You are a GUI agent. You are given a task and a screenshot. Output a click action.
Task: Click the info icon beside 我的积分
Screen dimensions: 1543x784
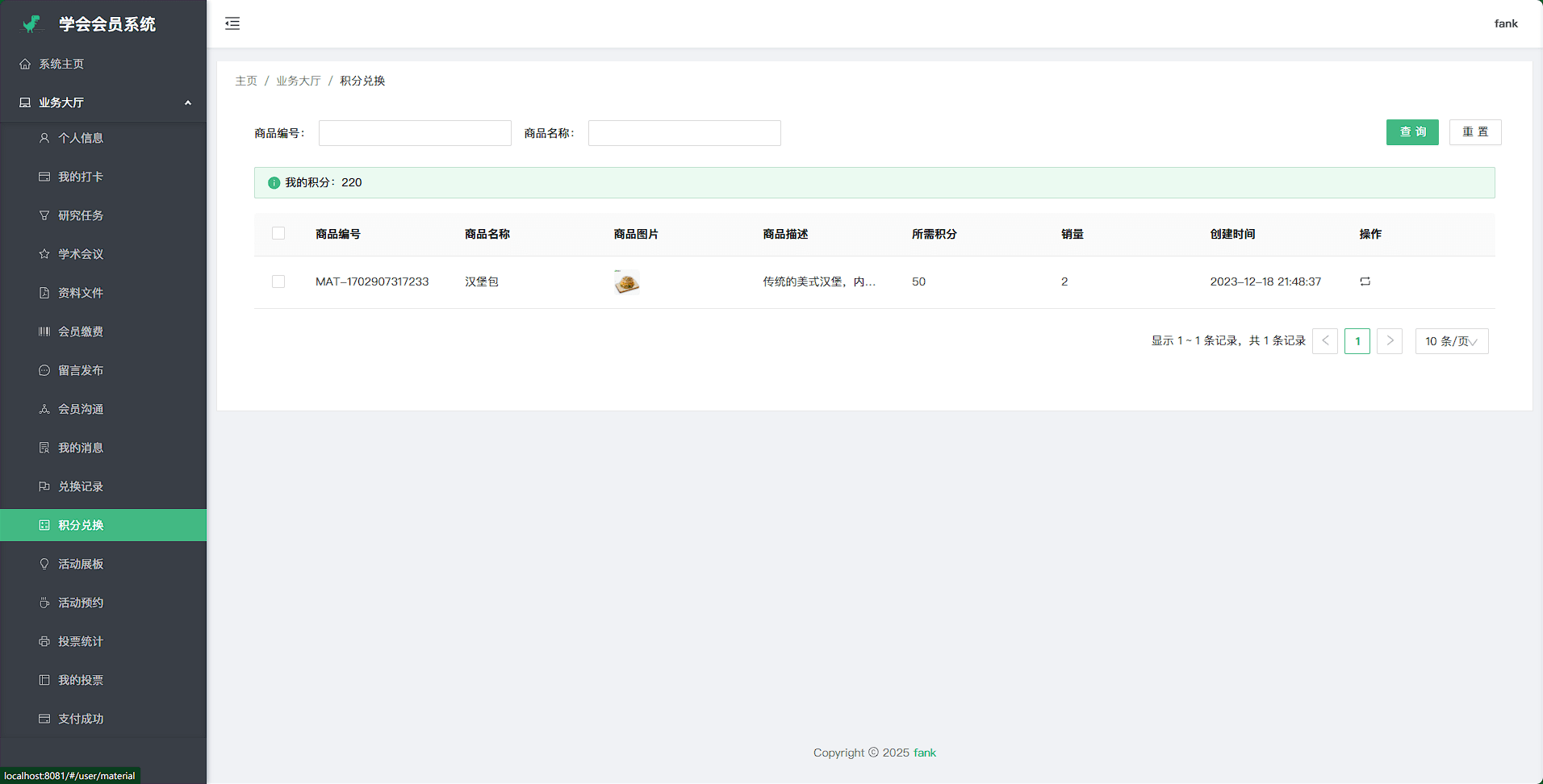click(x=274, y=183)
